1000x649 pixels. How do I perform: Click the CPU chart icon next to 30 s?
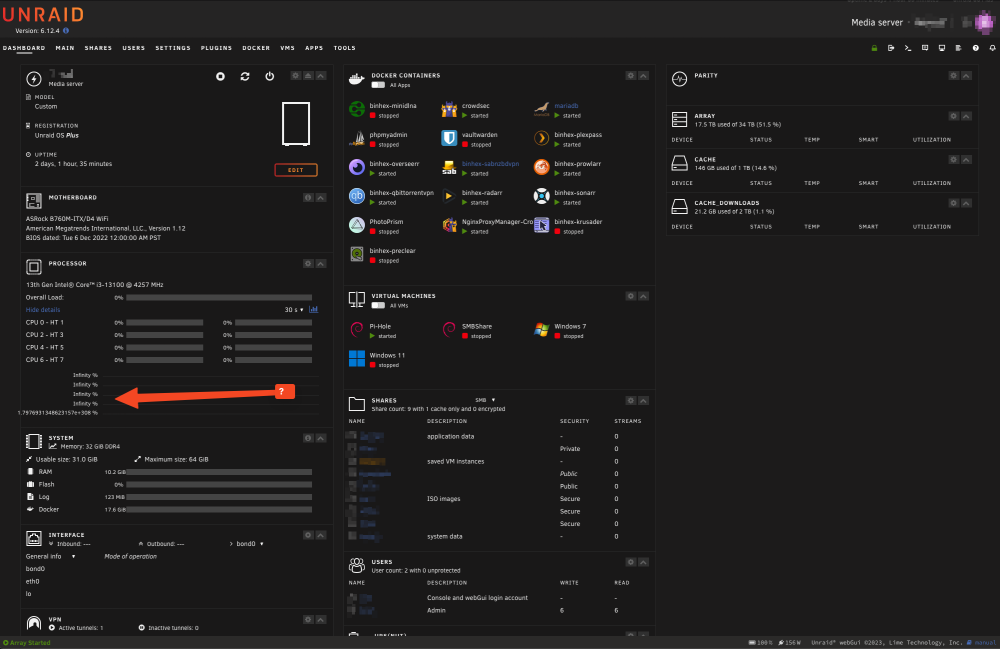(x=314, y=309)
